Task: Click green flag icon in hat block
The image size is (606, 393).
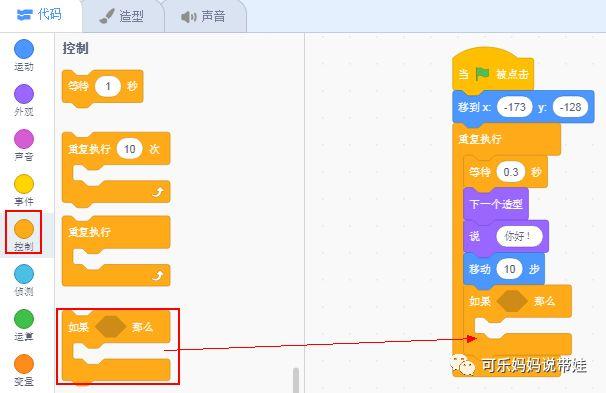Action: pos(482,73)
